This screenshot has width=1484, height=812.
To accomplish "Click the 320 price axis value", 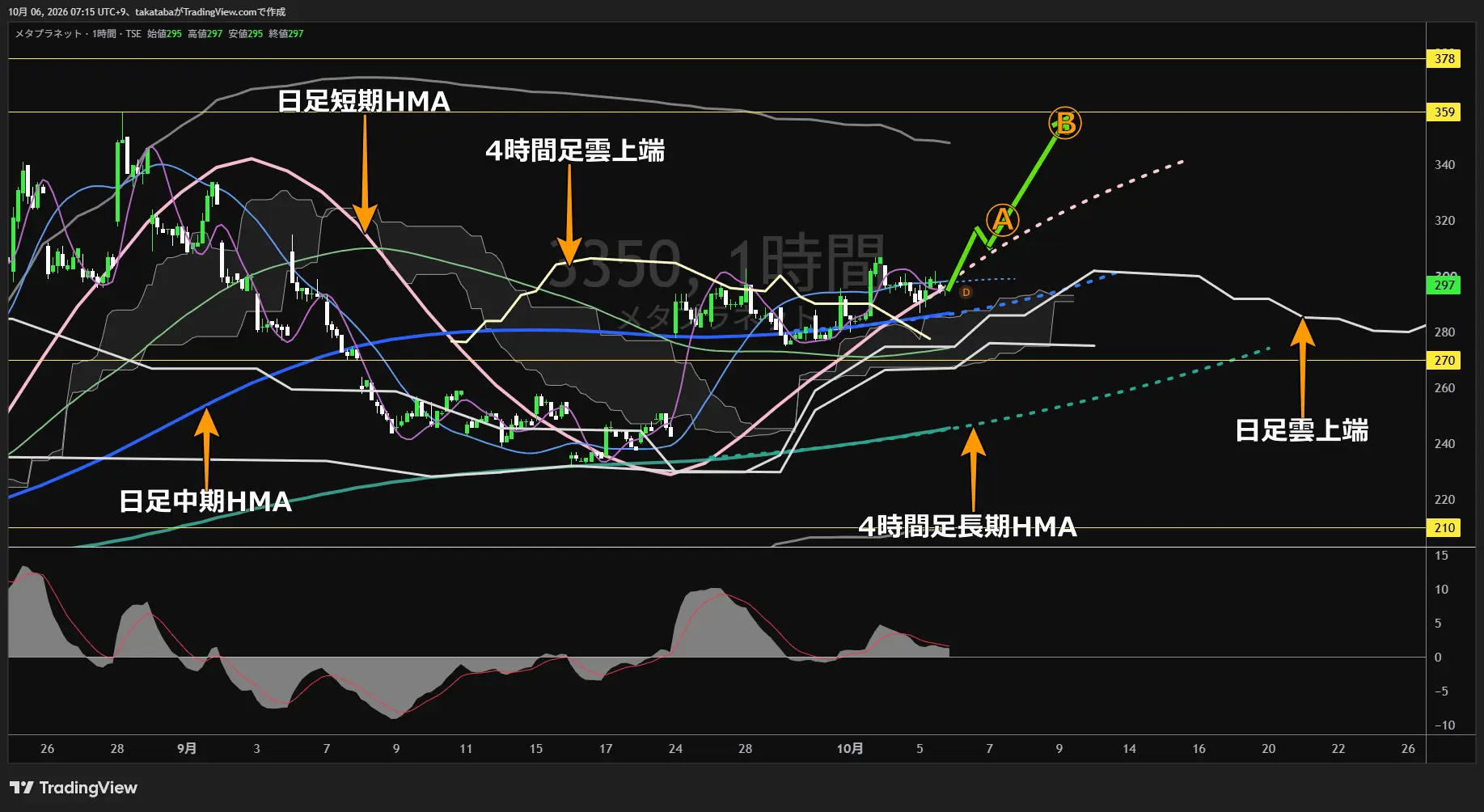I will (1444, 220).
